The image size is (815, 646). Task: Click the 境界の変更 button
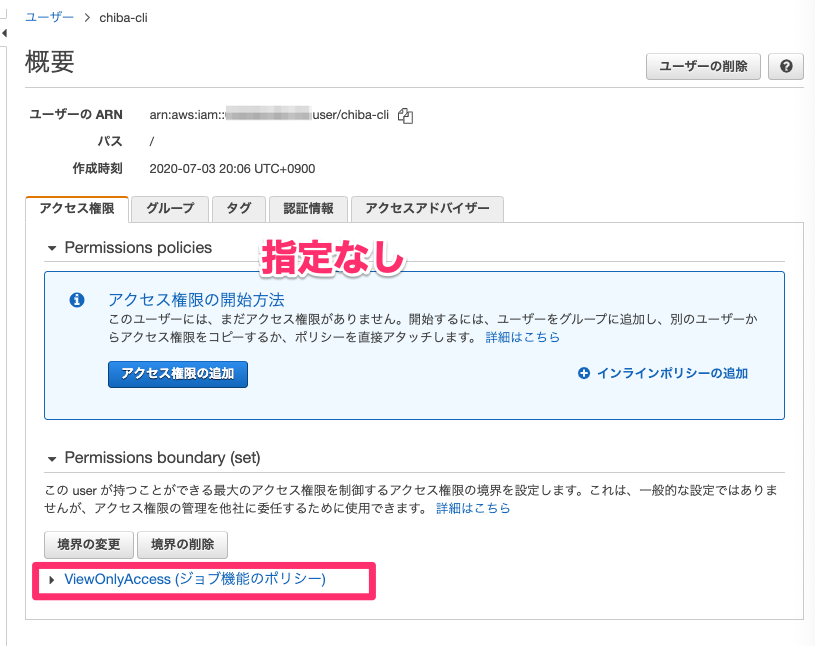[89, 544]
